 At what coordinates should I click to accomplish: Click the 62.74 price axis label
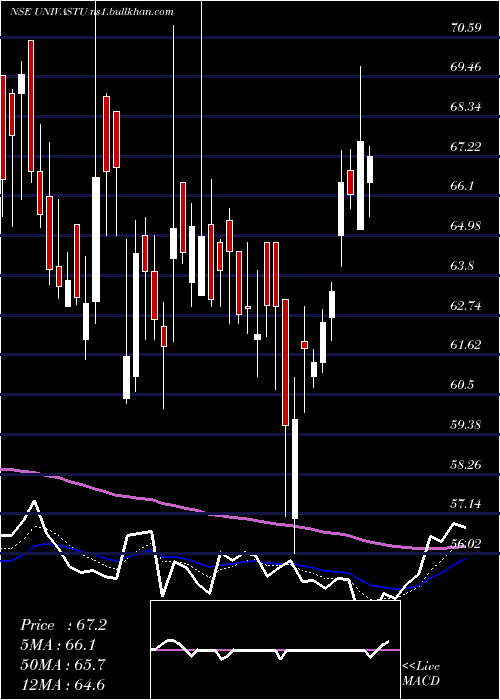466,305
